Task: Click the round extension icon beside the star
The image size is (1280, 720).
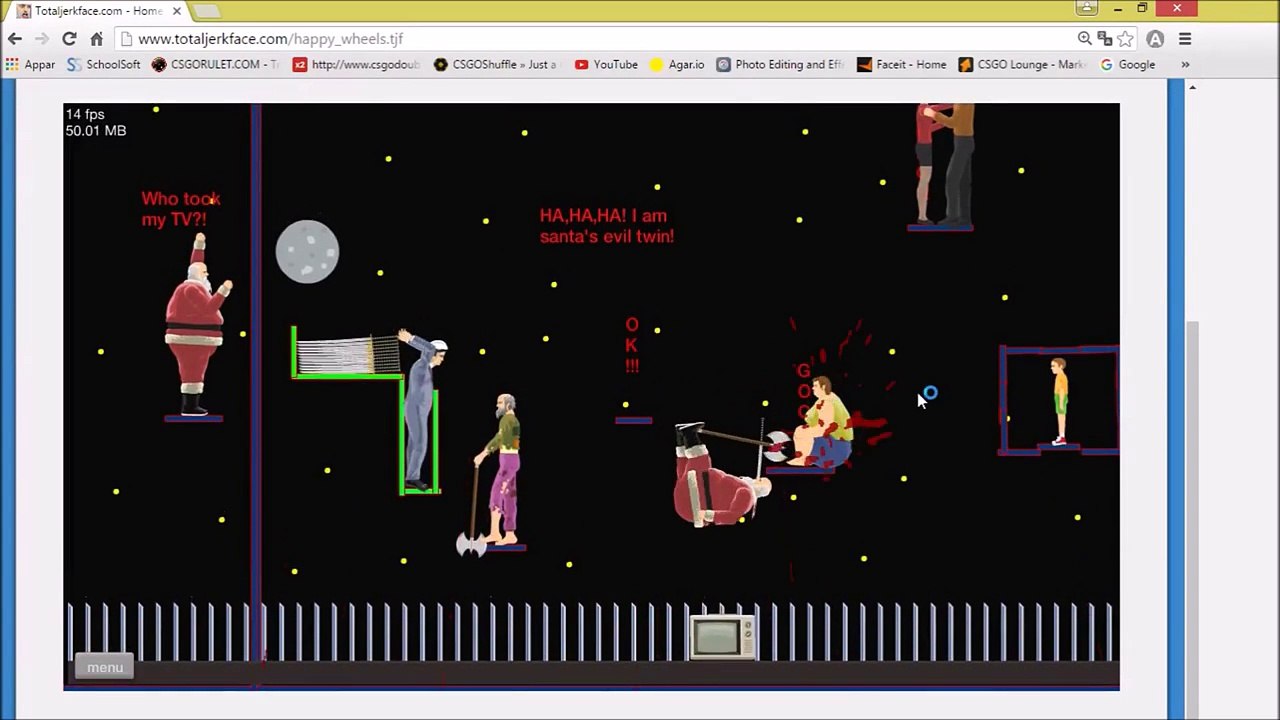Action: coord(1155,39)
